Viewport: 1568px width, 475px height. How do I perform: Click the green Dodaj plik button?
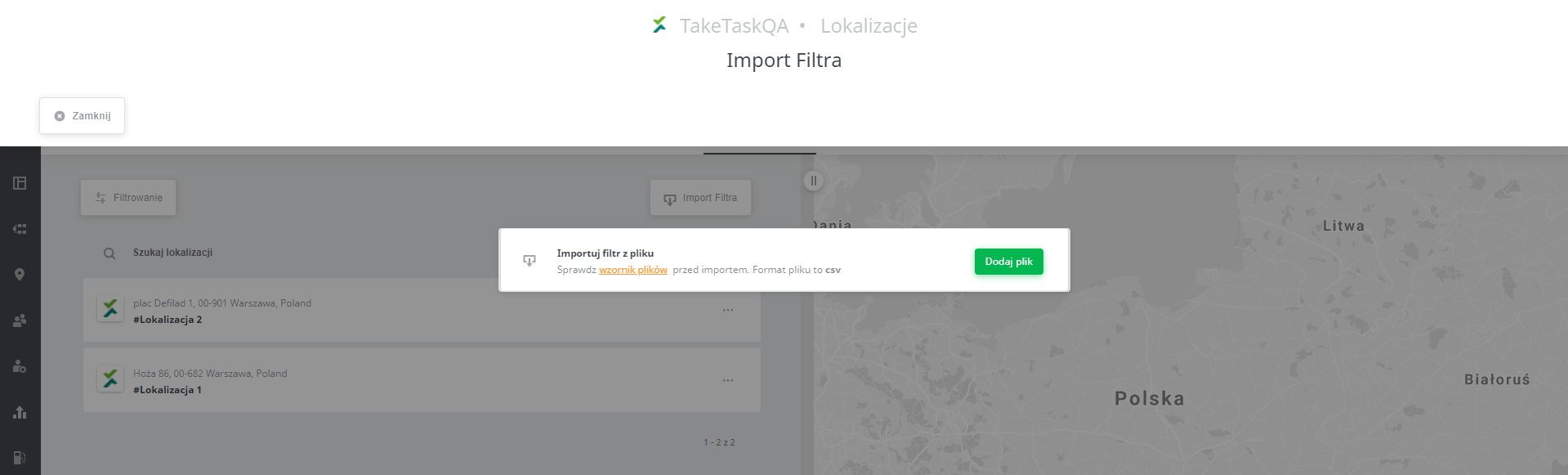[x=1008, y=262]
